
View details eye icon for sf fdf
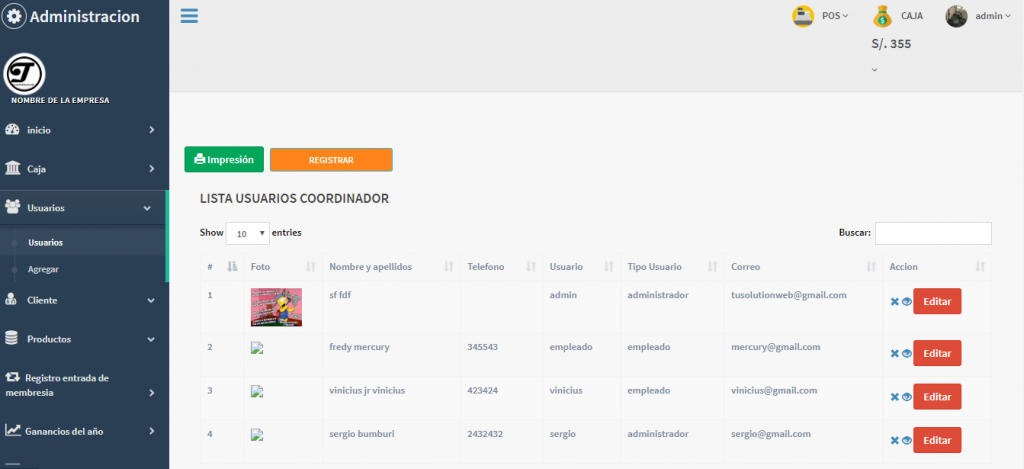(x=907, y=301)
